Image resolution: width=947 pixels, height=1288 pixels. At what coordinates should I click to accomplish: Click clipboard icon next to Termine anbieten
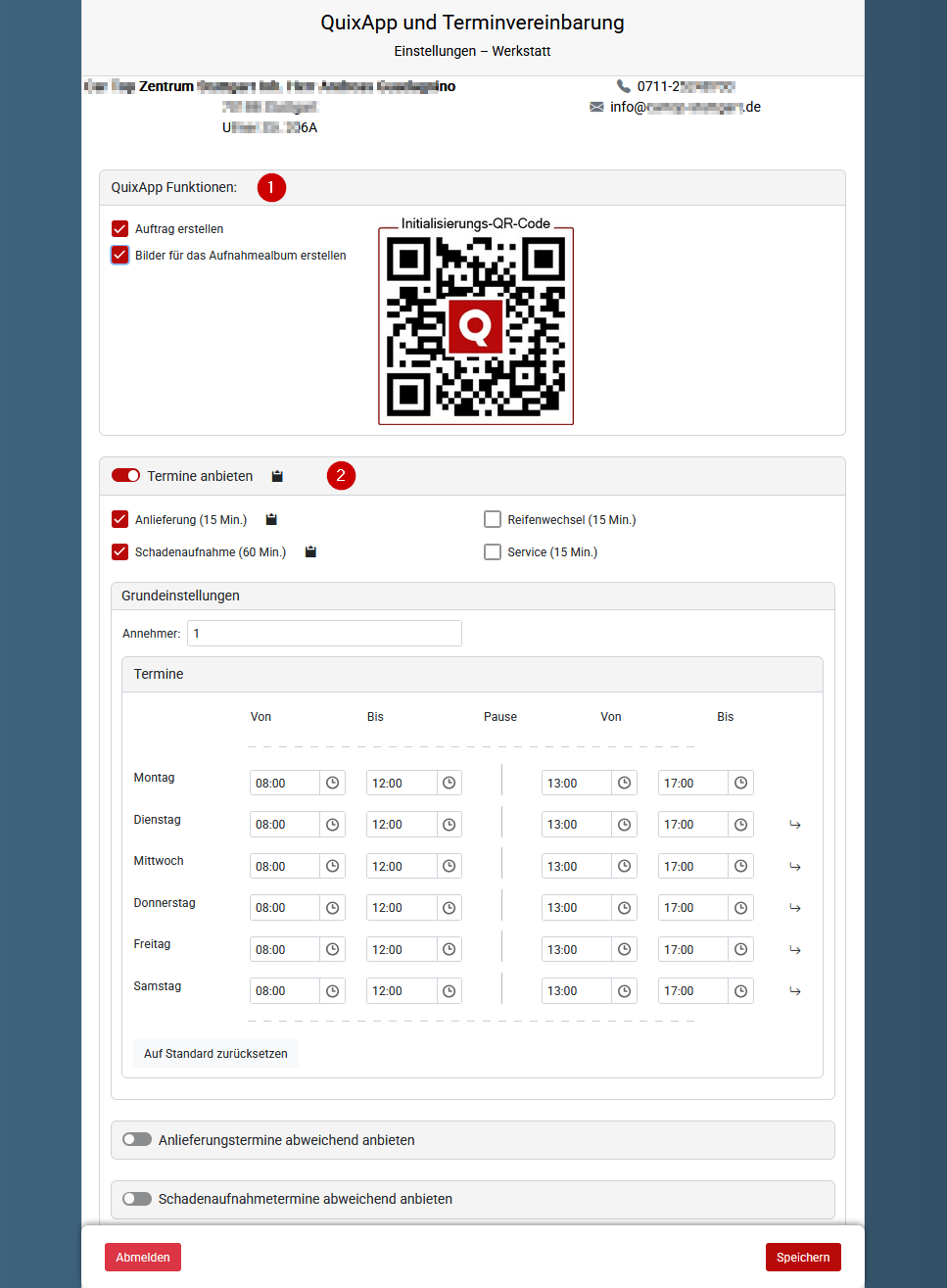point(277,476)
